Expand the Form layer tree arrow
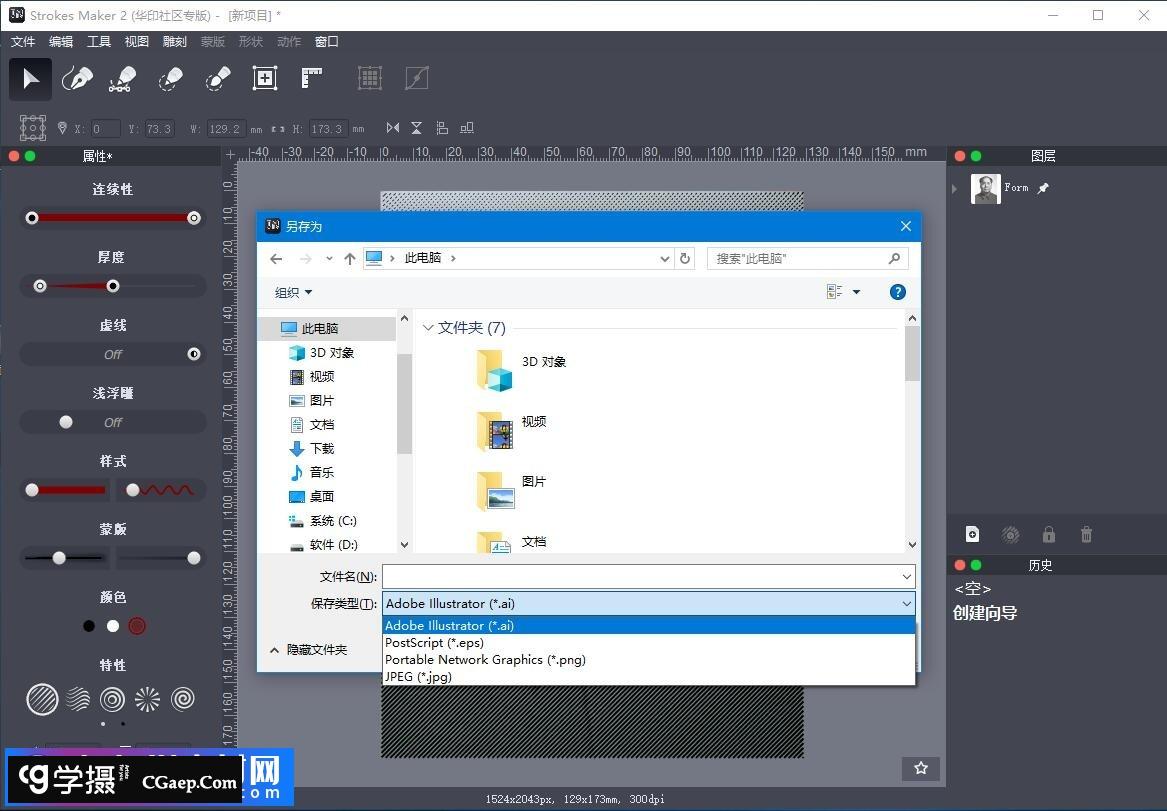1167x811 pixels. click(x=955, y=188)
